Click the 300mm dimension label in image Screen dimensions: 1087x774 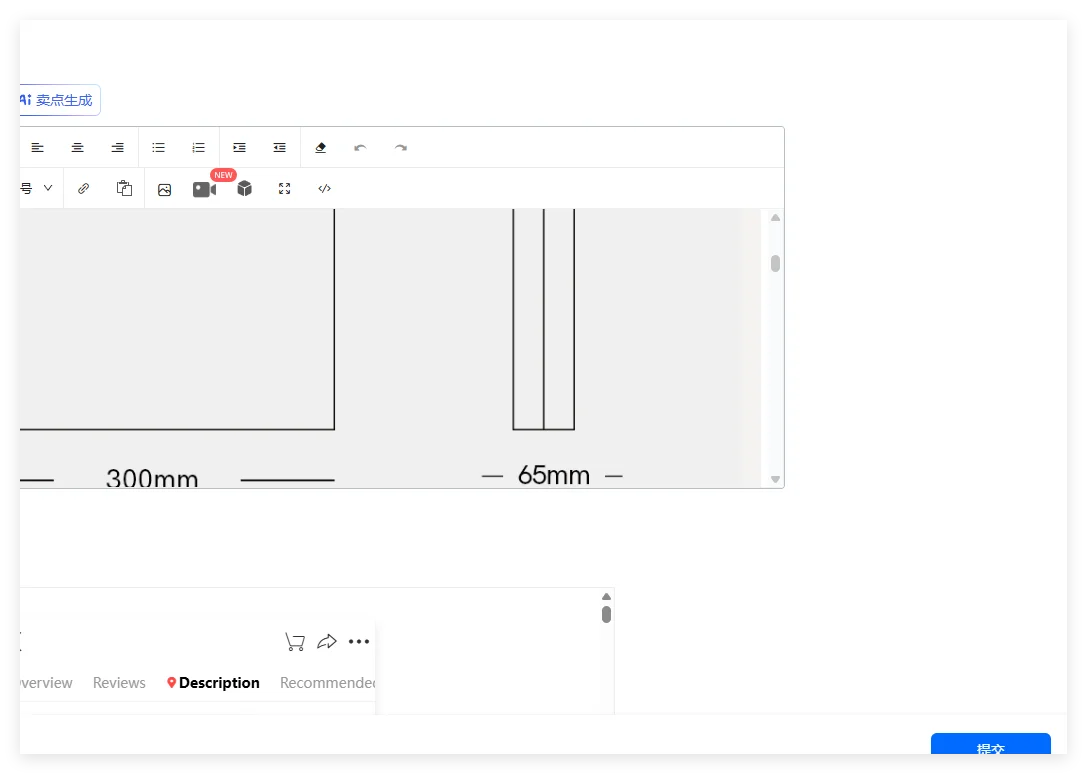152,478
